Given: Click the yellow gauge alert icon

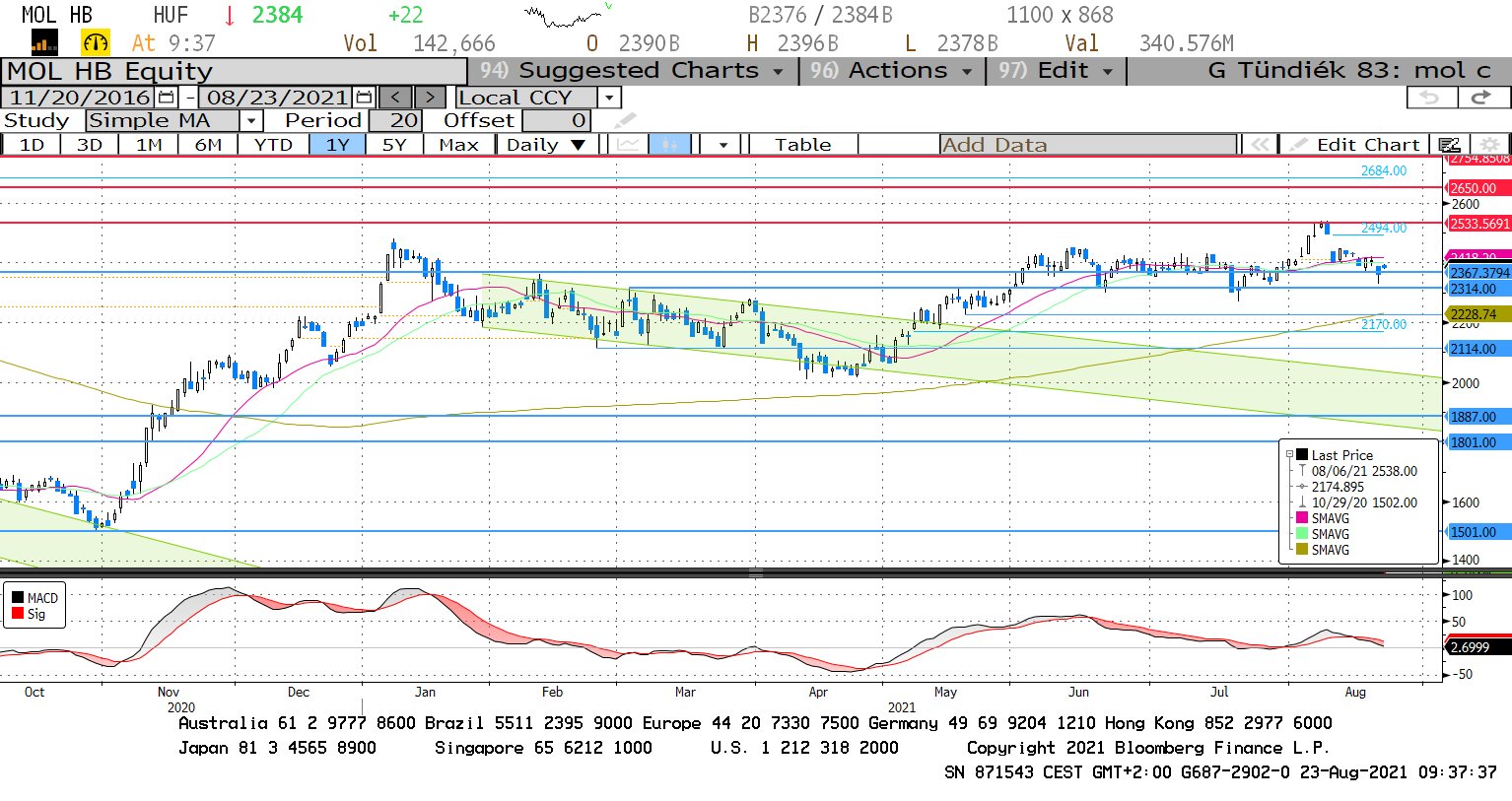Looking at the screenshot, I should tap(96, 42).
